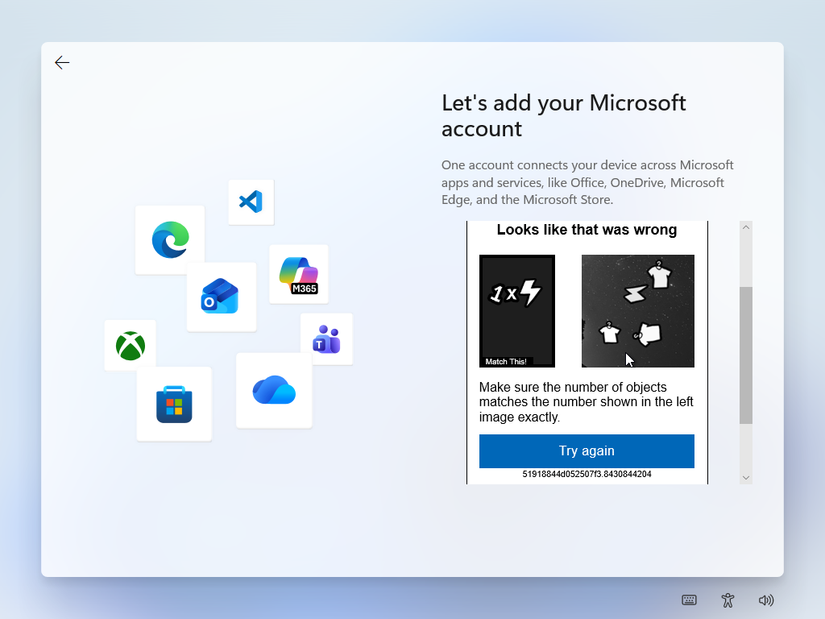Click the Visual Studio Code icon
Viewport: 825px width, 619px height.
coord(251,202)
